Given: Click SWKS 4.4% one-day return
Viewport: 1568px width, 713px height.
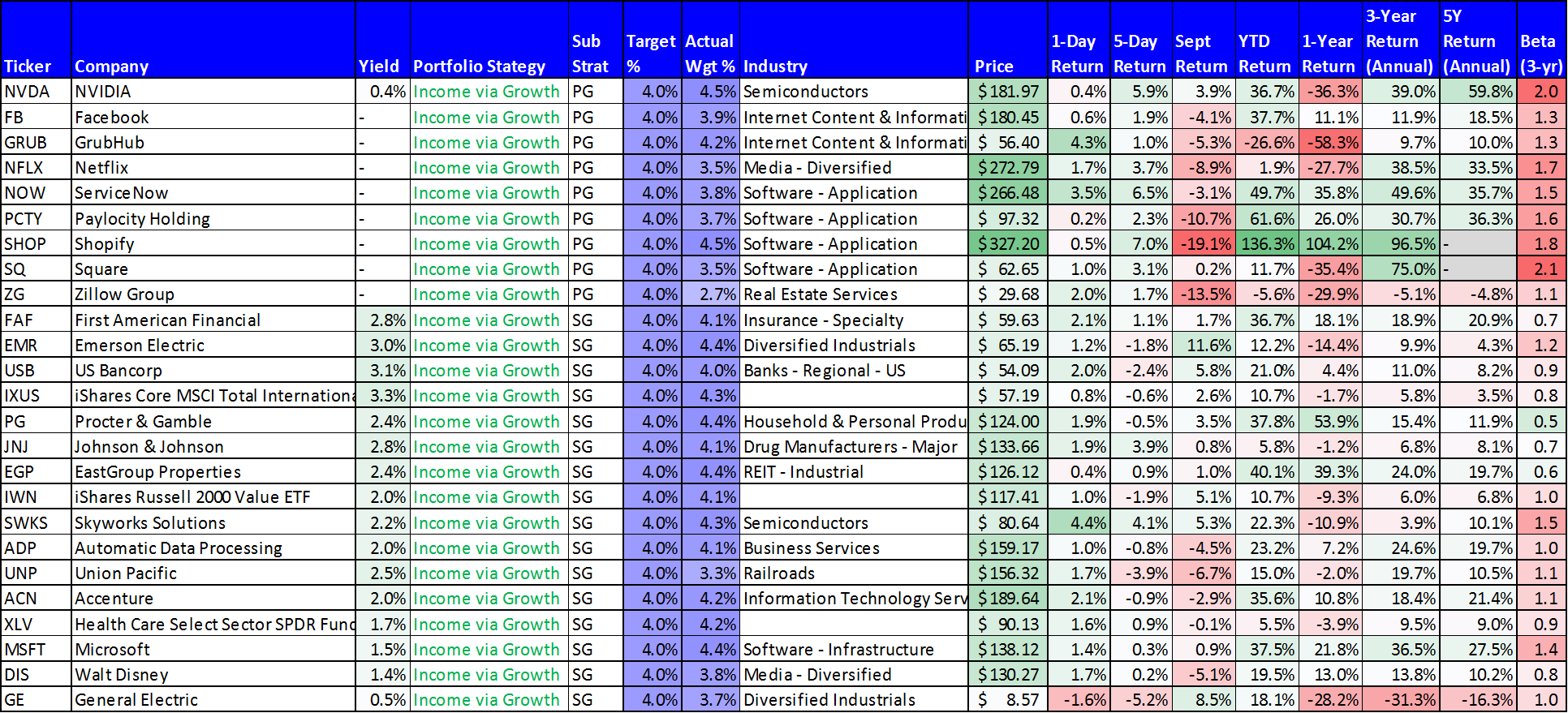Looking at the screenshot, I should (x=1079, y=523).
